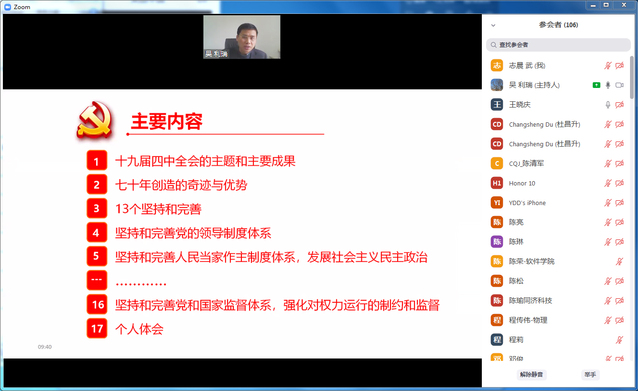This screenshot has height=391, width=638.
Task: Click camera-off icon for 陈亮
Action: point(620,222)
